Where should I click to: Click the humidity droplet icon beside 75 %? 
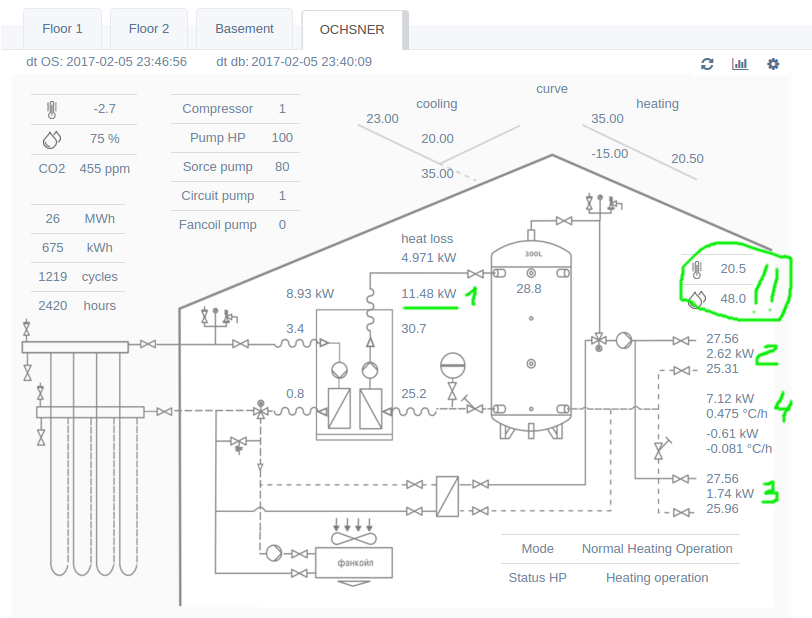tap(52, 139)
